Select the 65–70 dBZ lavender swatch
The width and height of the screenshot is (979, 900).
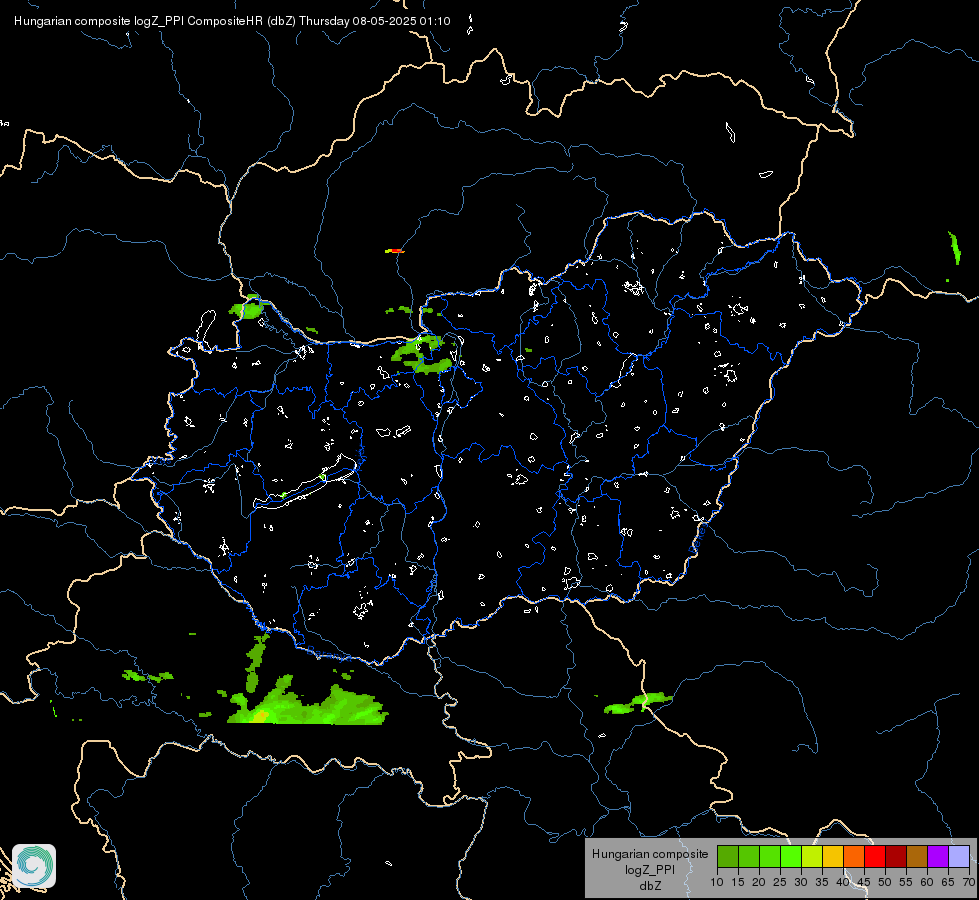tap(959, 856)
